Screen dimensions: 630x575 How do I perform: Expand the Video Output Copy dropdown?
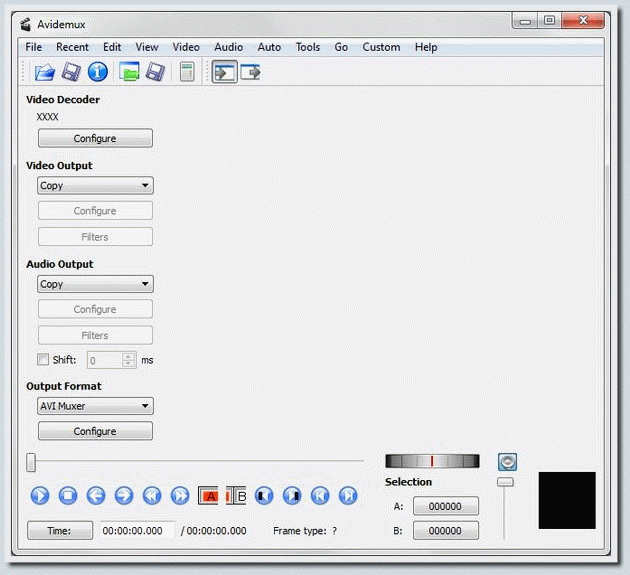point(95,186)
